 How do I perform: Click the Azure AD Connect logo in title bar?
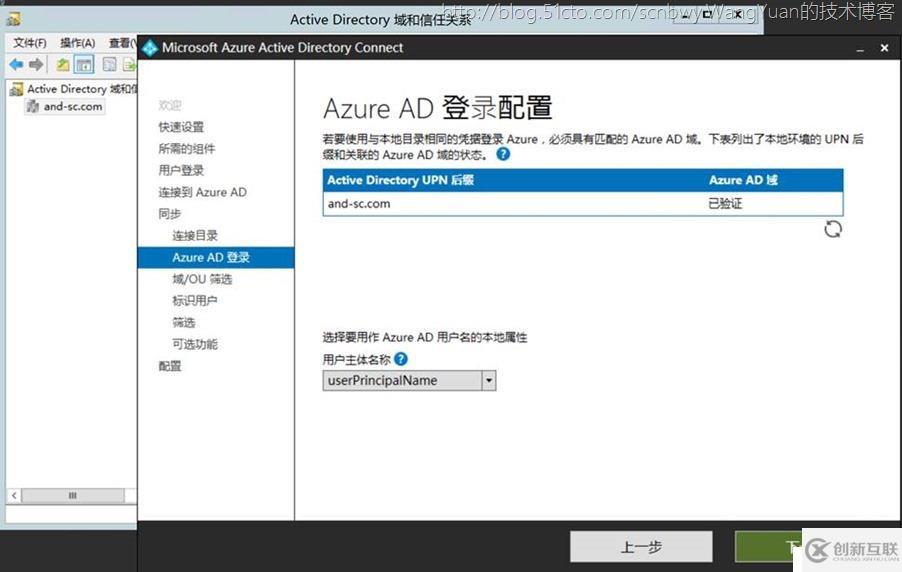(x=150, y=47)
